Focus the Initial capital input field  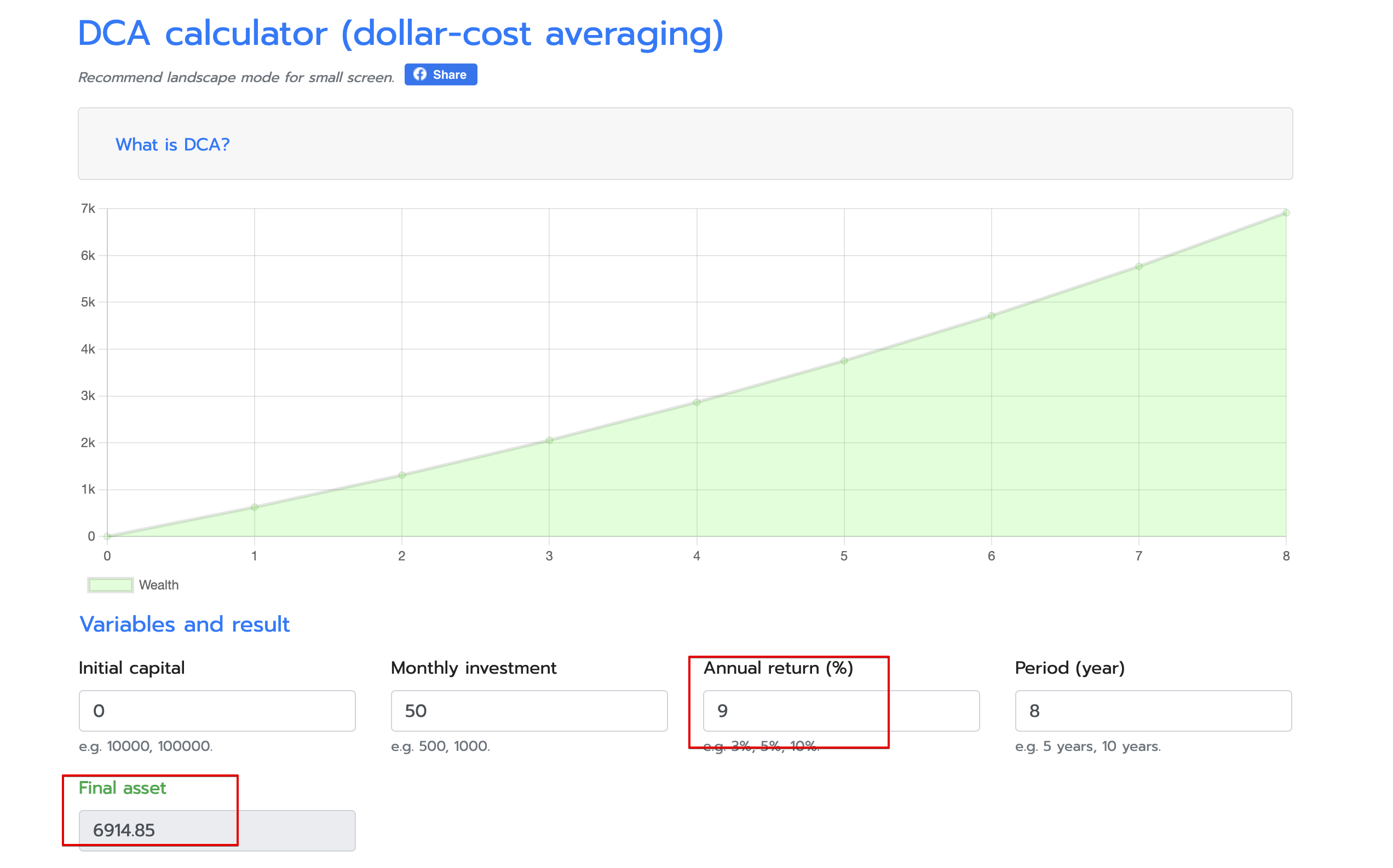tap(217, 711)
